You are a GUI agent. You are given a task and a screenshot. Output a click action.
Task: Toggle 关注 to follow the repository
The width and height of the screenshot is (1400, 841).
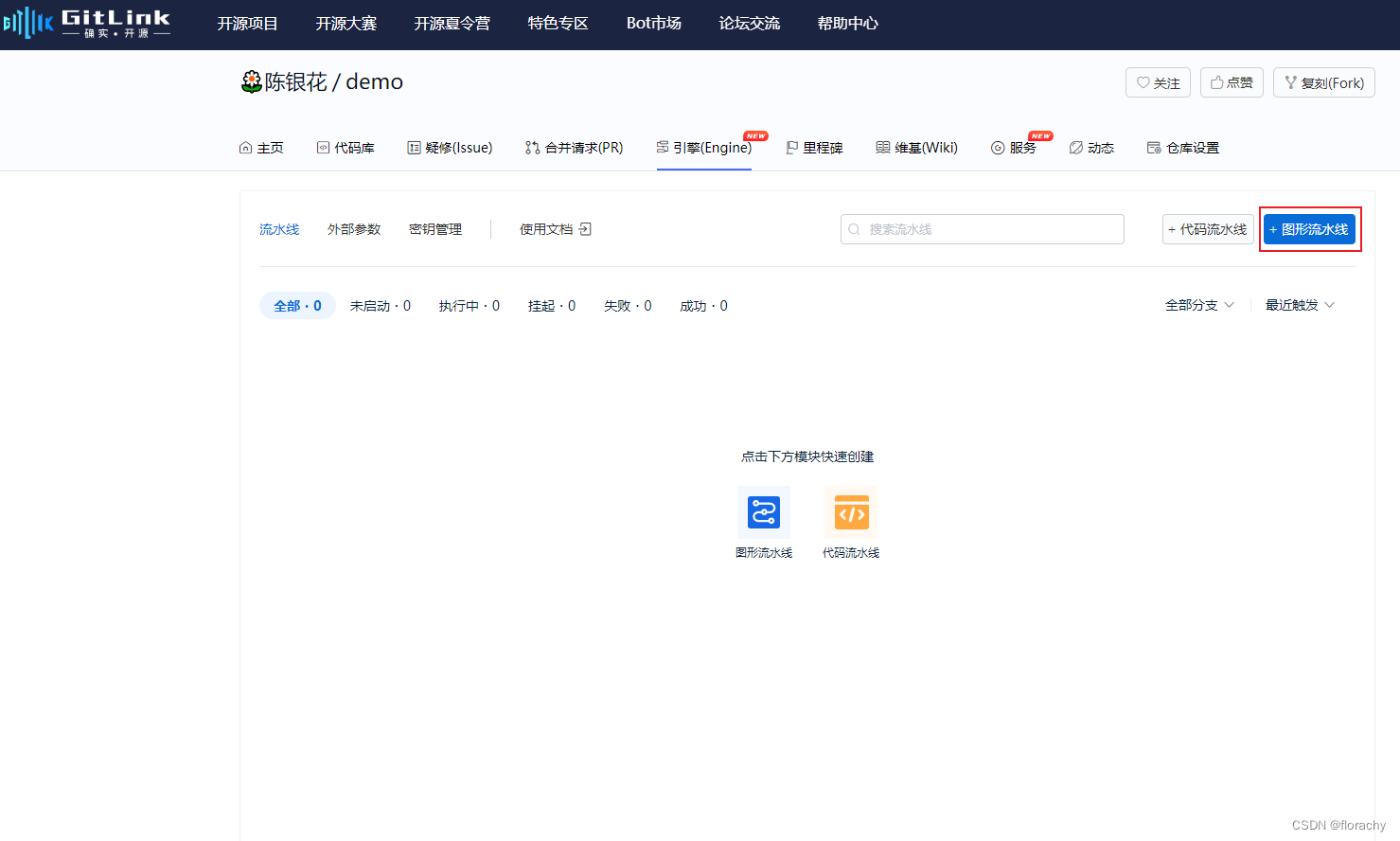pyautogui.click(x=1158, y=82)
